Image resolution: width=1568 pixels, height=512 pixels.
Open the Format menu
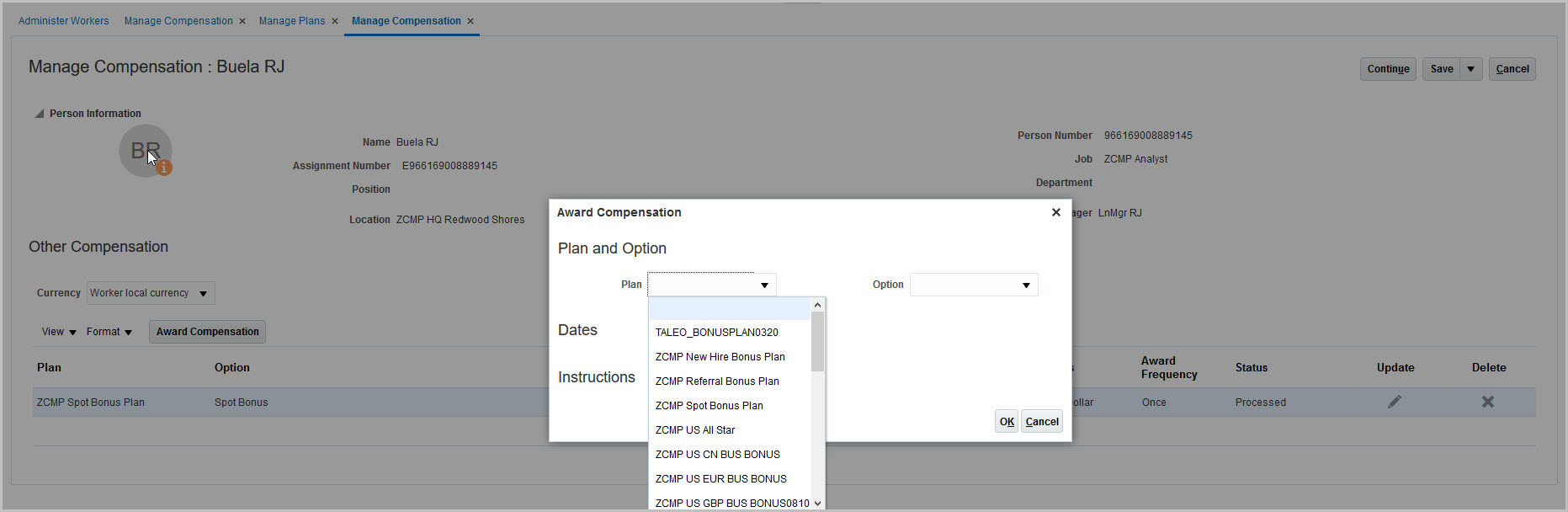pyautogui.click(x=109, y=332)
